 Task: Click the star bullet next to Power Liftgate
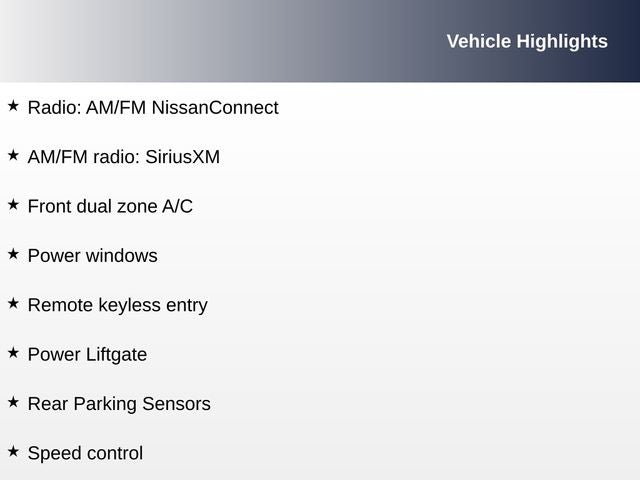(x=13, y=353)
